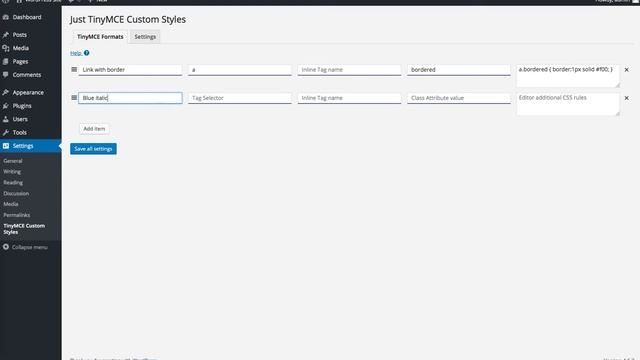Open Discussion settings submenu
The image size is (640, 360).
16,193
